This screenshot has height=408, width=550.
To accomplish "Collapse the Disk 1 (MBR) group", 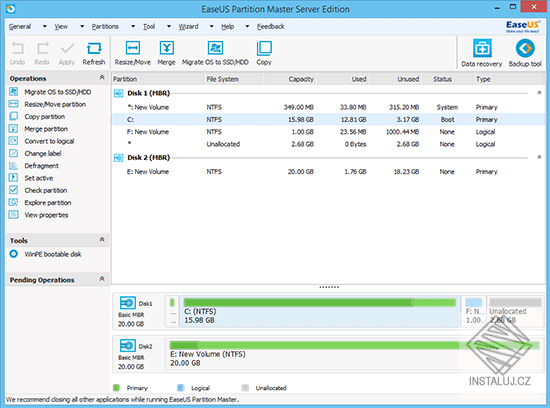I will click(539, 93).
